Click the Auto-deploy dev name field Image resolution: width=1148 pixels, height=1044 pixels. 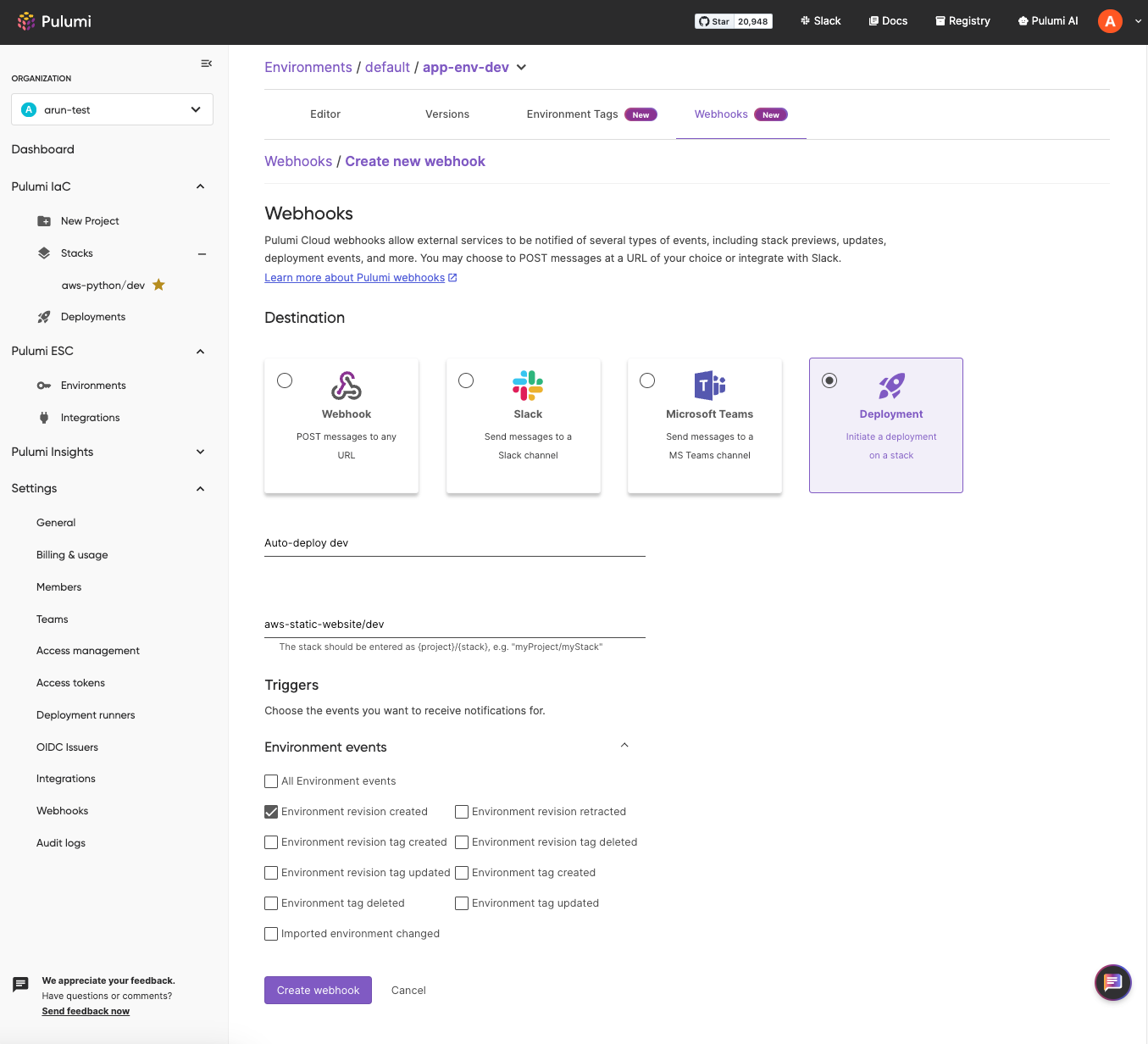coord(455,542)
